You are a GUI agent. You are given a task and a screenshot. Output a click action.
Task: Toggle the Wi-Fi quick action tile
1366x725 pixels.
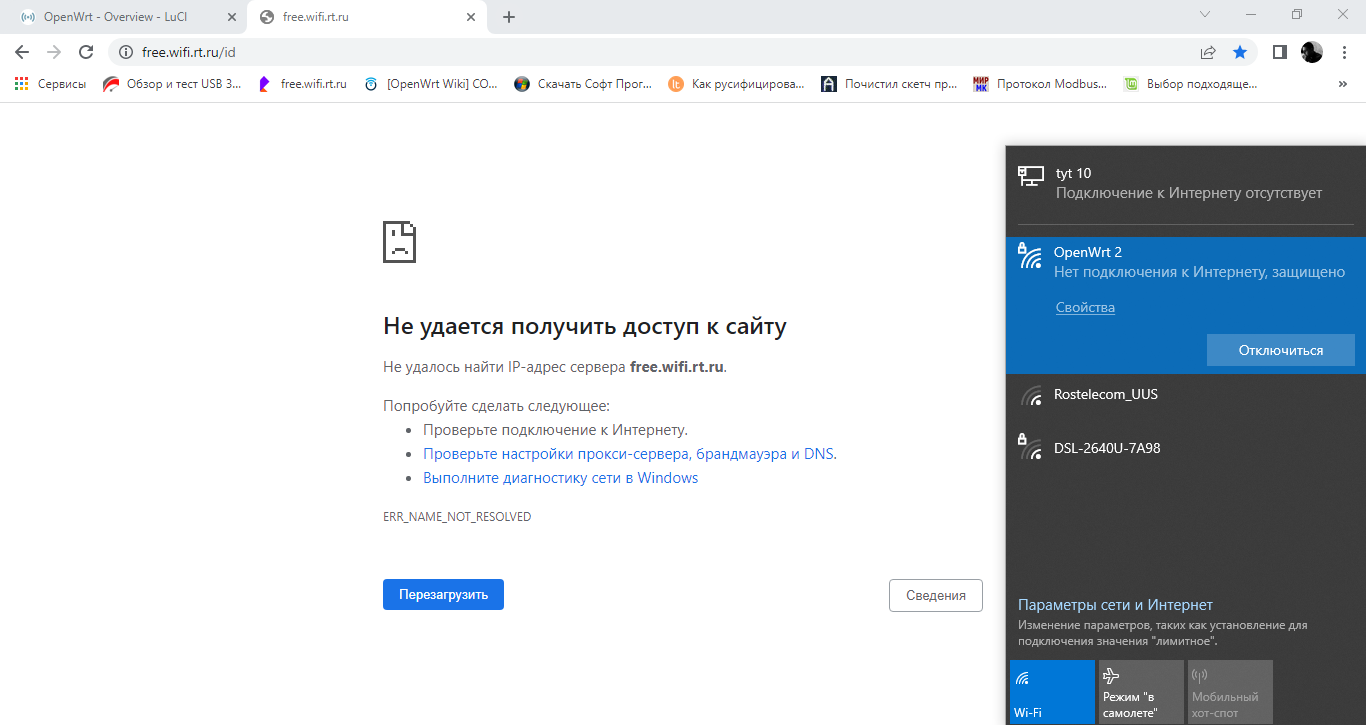1052,691
